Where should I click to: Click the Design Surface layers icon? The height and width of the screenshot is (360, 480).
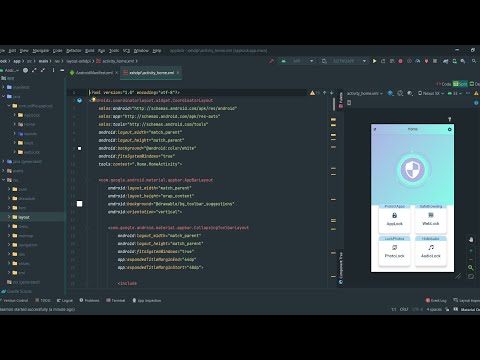[391, 93]
